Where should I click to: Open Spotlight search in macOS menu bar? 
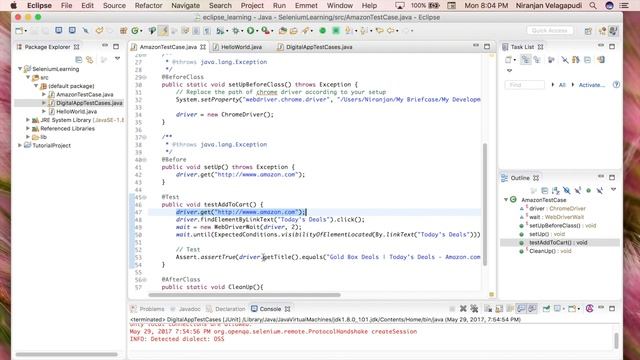[593, 6]
